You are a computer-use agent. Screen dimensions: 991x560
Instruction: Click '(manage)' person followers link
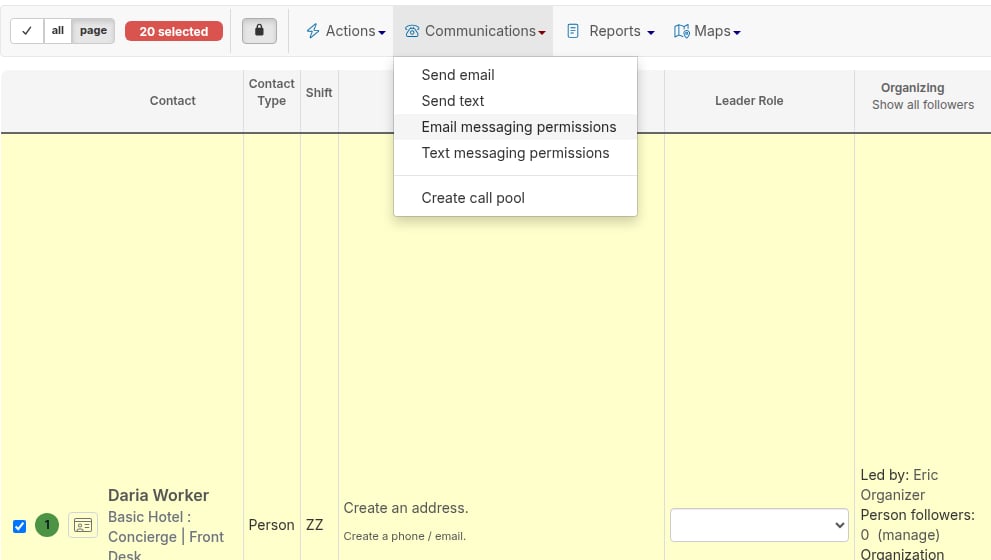(908, 535)
